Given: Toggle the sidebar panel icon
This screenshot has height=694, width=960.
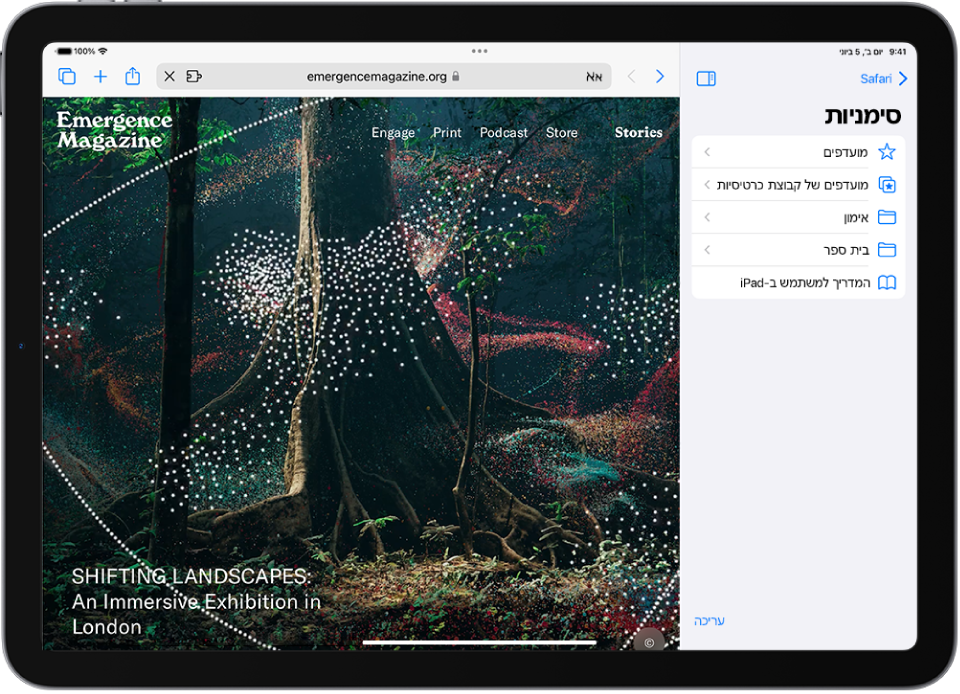Looking at the screenshot, I should click(x=706, y=79).
